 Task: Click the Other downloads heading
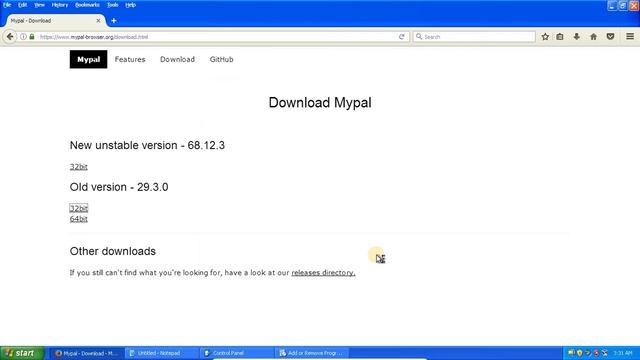point(113,251)
